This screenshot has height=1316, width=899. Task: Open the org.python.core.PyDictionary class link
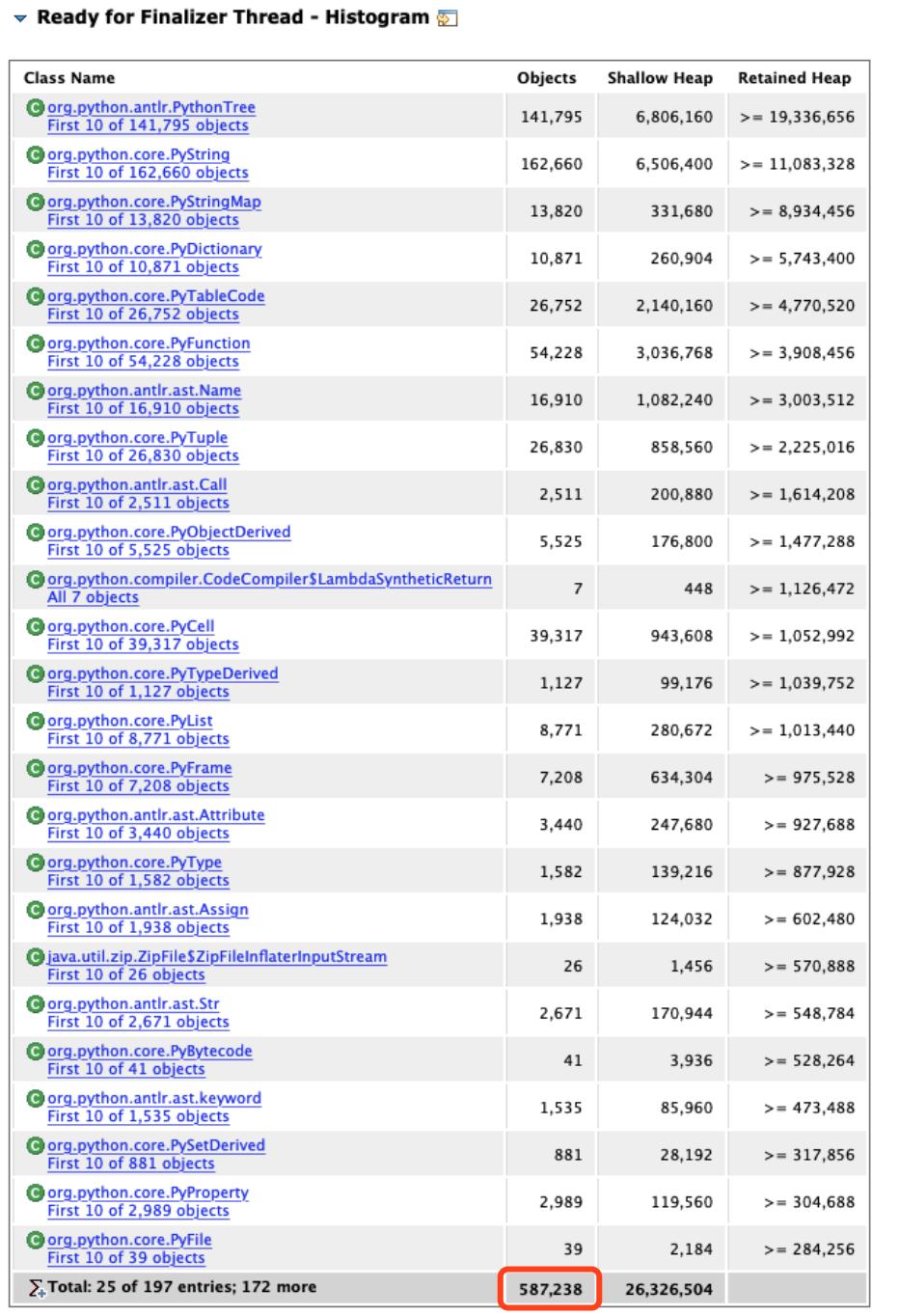(154, 249)
